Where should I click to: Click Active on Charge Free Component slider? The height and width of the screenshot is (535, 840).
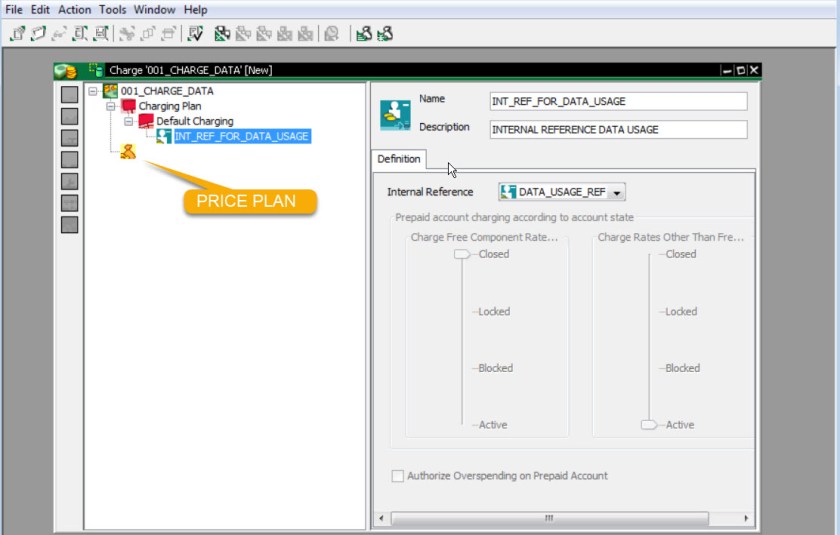493,425
